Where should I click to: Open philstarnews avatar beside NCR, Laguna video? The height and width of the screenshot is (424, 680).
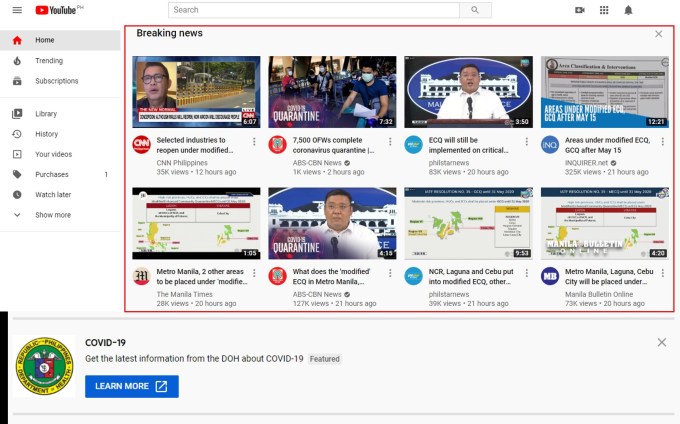pyautogui.click(x=413, y=276)
